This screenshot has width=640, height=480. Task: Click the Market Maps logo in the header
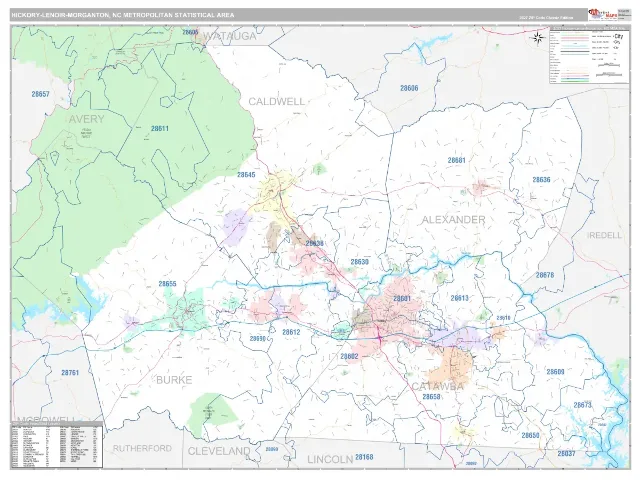[x=602, y=14]
